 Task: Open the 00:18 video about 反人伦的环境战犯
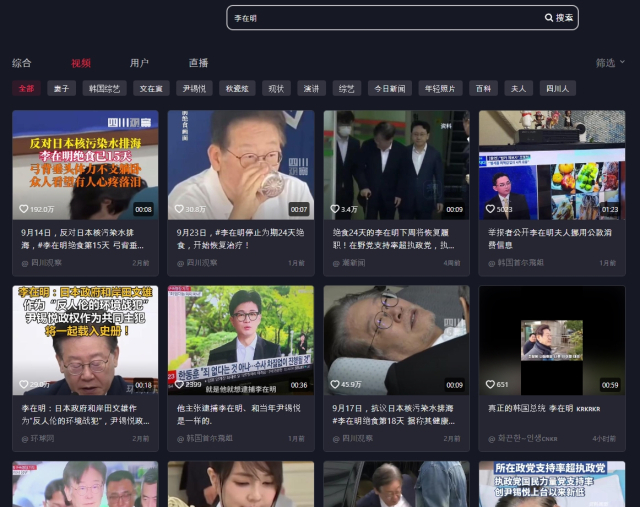click(x=85, y=340)
